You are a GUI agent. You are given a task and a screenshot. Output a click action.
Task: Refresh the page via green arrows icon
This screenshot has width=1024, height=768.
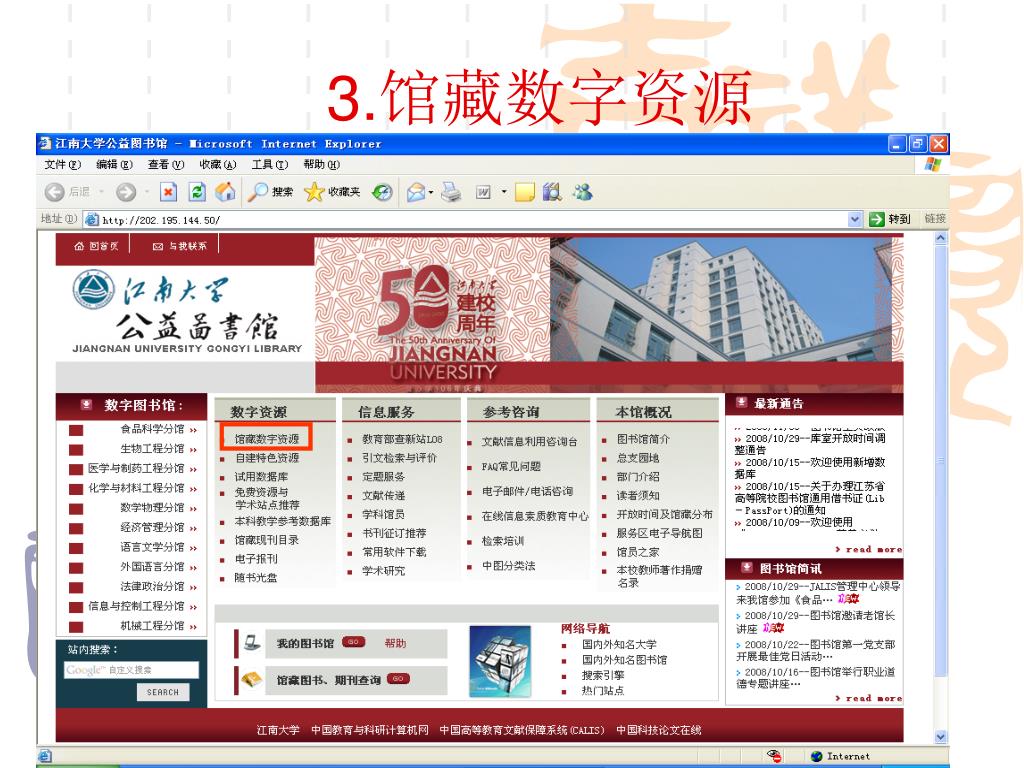click(197, 192)
